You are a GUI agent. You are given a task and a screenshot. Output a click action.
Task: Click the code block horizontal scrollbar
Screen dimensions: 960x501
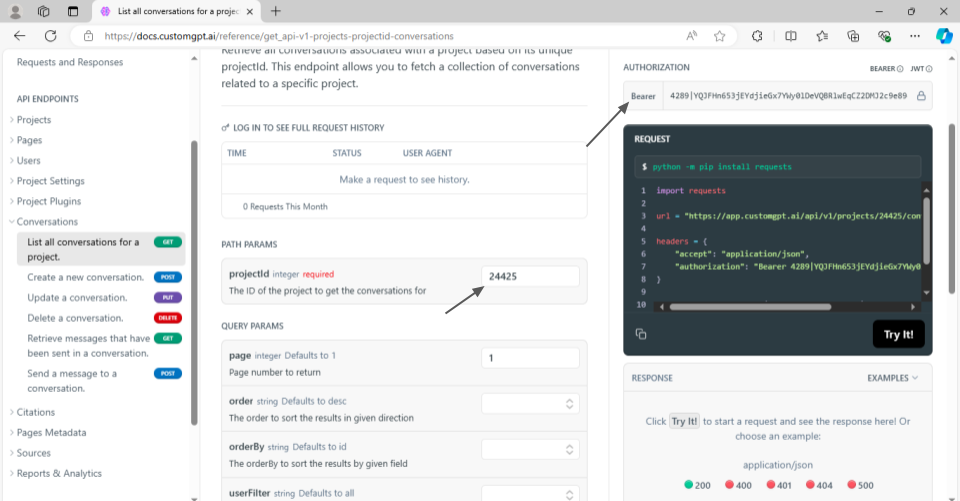pyautogui.click(x=750, y=307)
